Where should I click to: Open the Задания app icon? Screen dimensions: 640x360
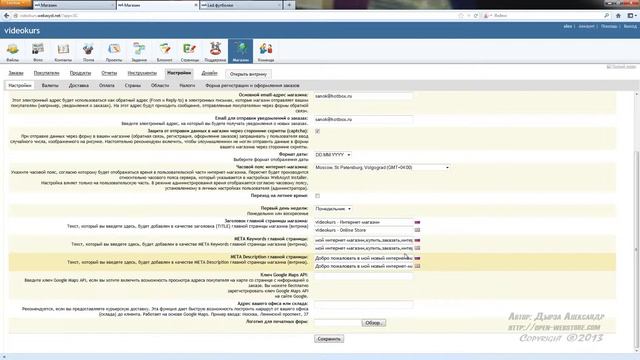(x=139, y=52)
